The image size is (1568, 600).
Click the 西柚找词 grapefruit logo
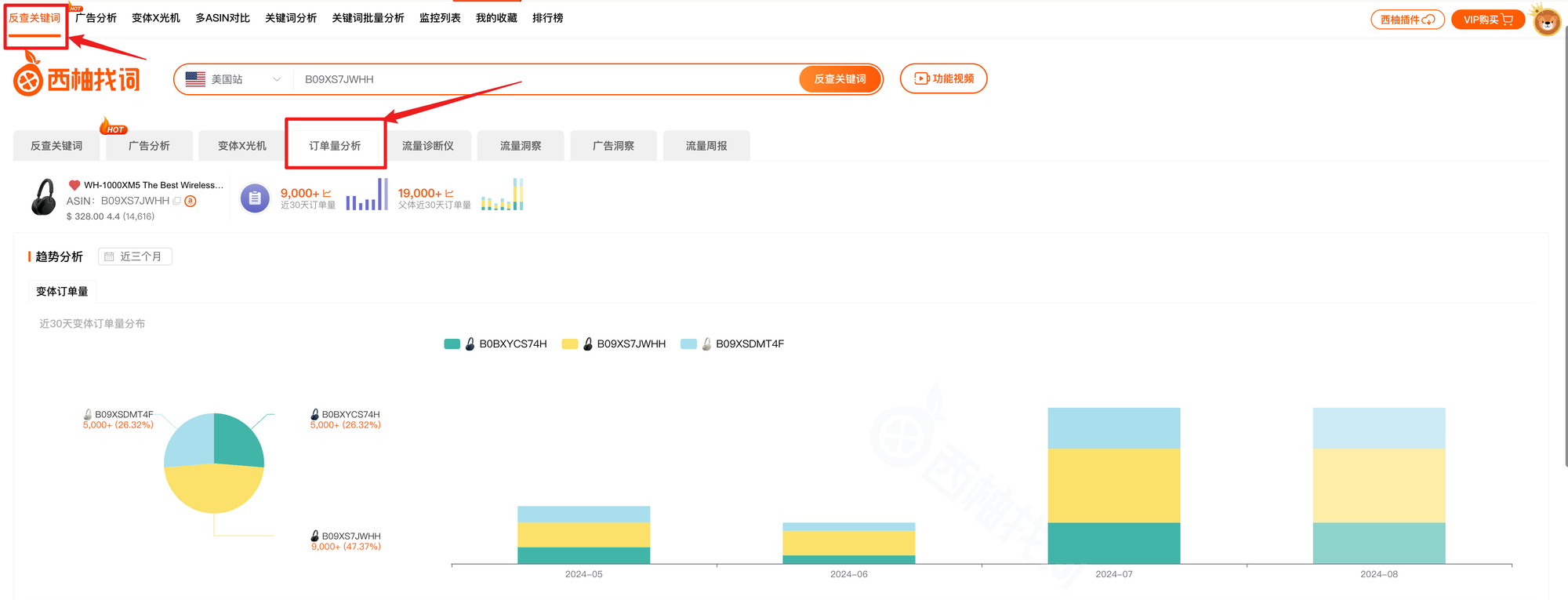(x=77, y=75)
